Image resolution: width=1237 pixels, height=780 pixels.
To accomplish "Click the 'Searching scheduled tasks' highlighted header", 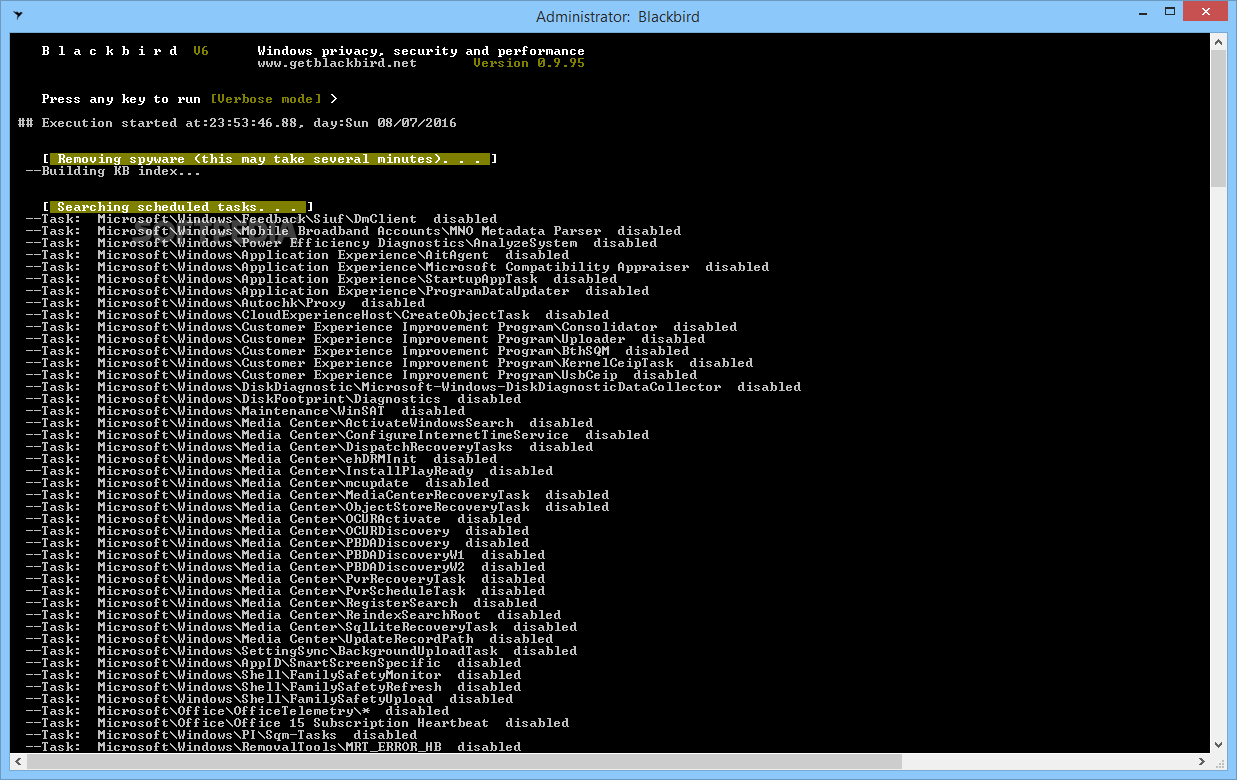I will (178, 207).
